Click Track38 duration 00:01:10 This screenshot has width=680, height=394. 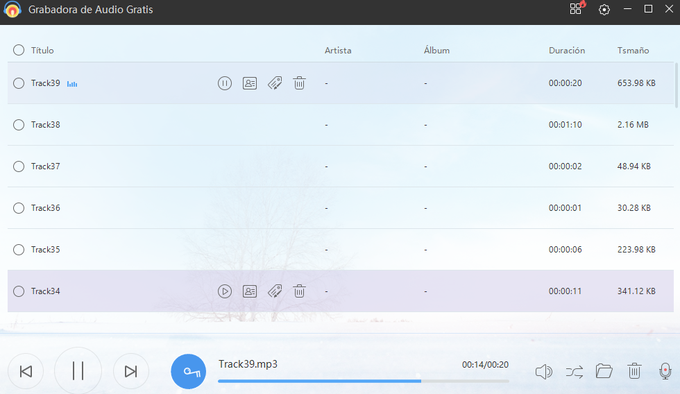pos(565,125)
